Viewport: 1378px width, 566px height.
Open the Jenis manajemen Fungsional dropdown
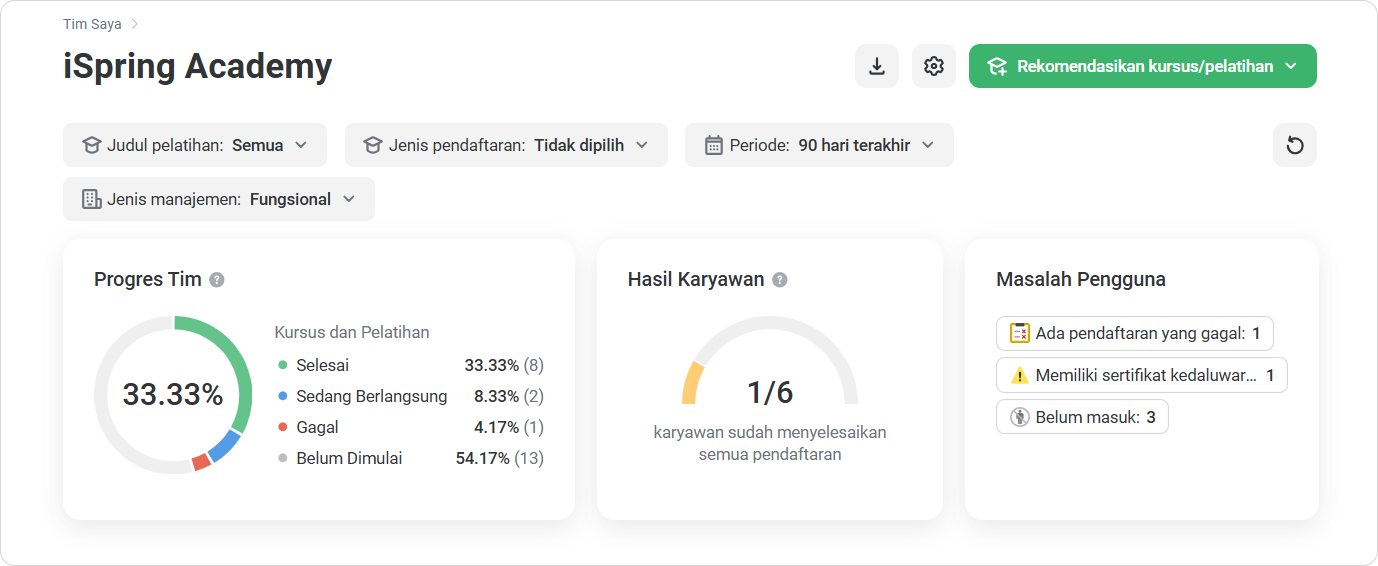(x=219, y=199)
